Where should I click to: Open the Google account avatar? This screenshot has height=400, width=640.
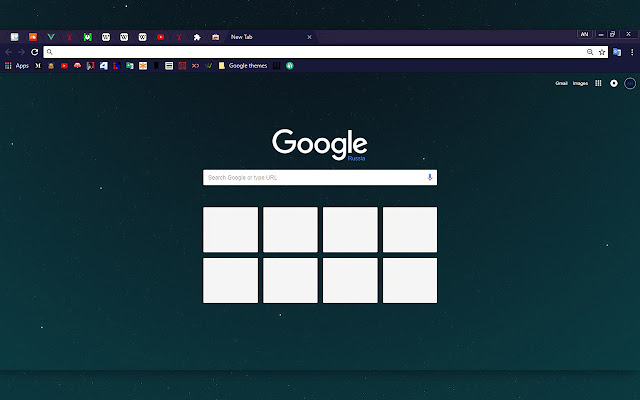click(x=630, y=83)
